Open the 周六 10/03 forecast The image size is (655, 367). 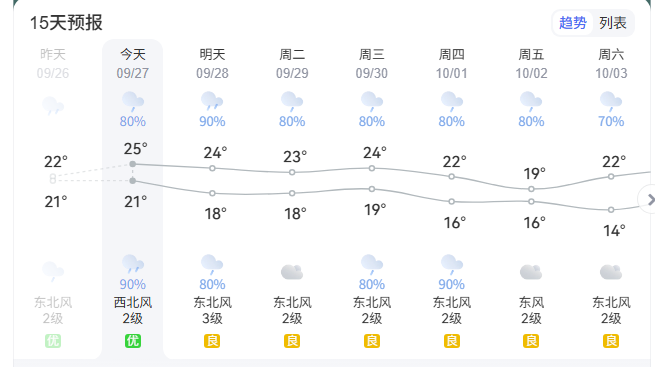click(611, 199)
